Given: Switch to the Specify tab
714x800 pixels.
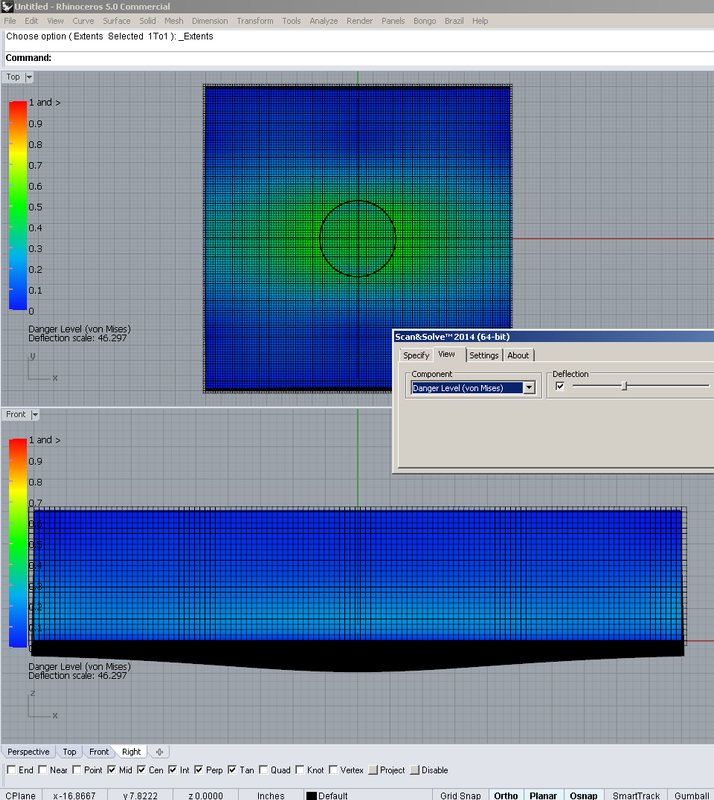Looking at the screenshot, I should click(416, 355).
